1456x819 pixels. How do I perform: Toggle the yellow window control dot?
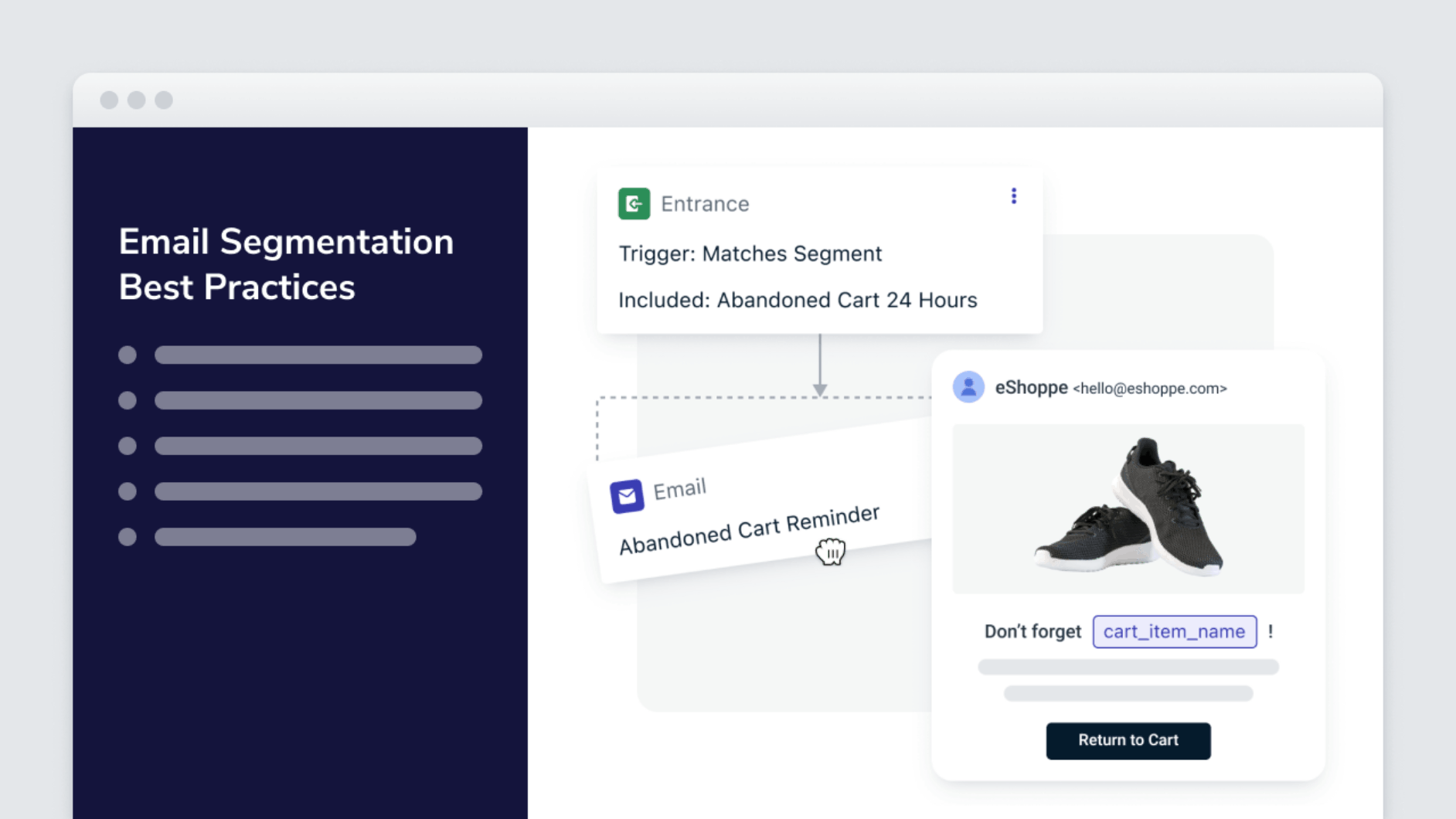tap(136, 100)
